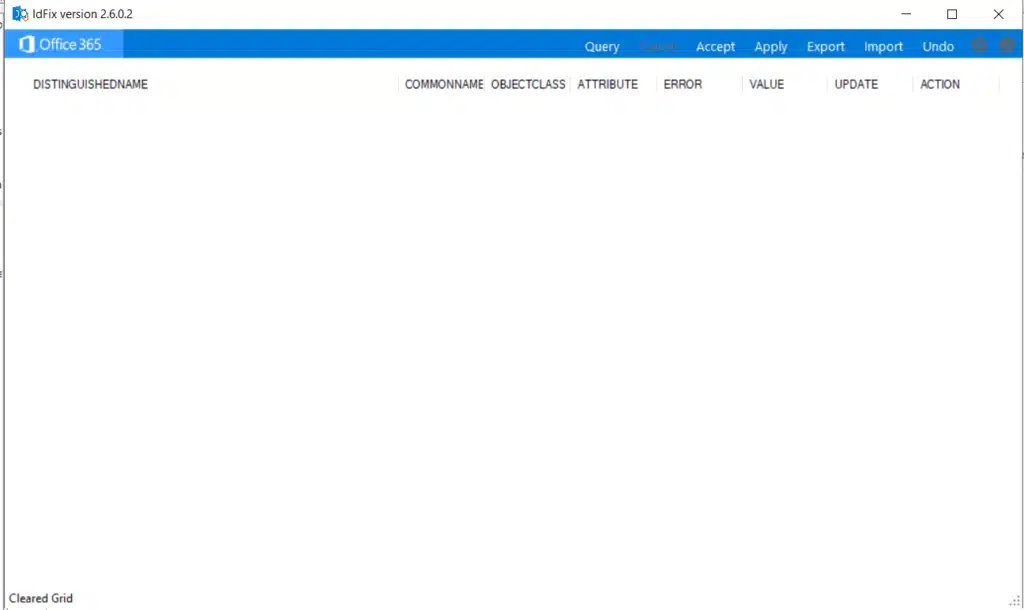
Task: Maximize the IdFix window
Action: pyautogui.click(x=952, y=14)
